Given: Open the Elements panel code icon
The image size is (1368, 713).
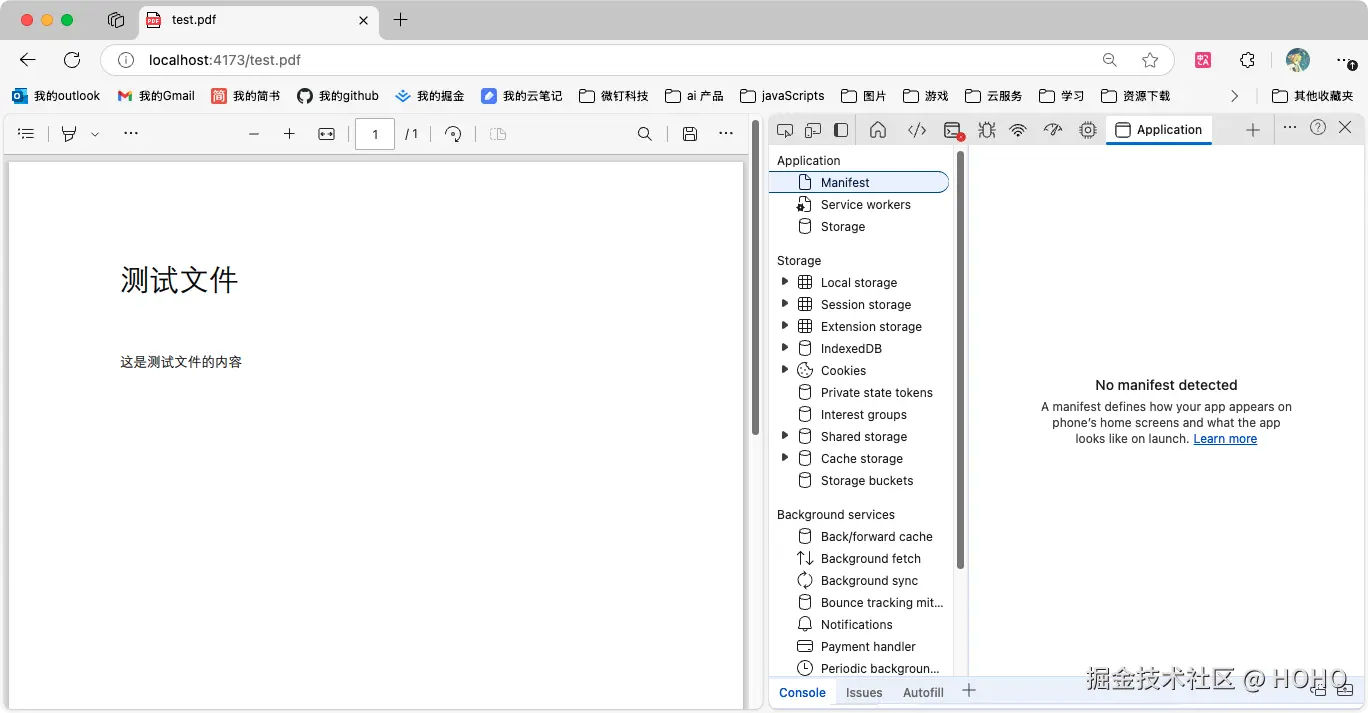Looking at the screenshot, I should [x=917, y=130].
